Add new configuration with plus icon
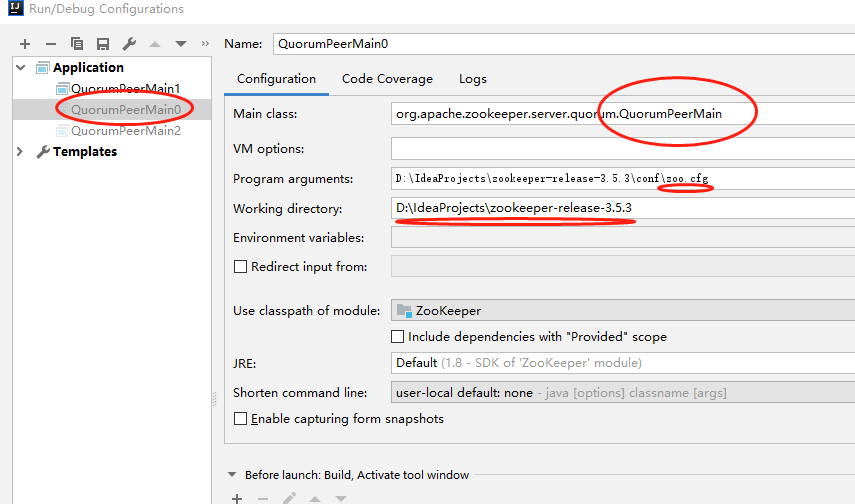The width and height of the screenshot is (855, 504). [x=25, y=44]
